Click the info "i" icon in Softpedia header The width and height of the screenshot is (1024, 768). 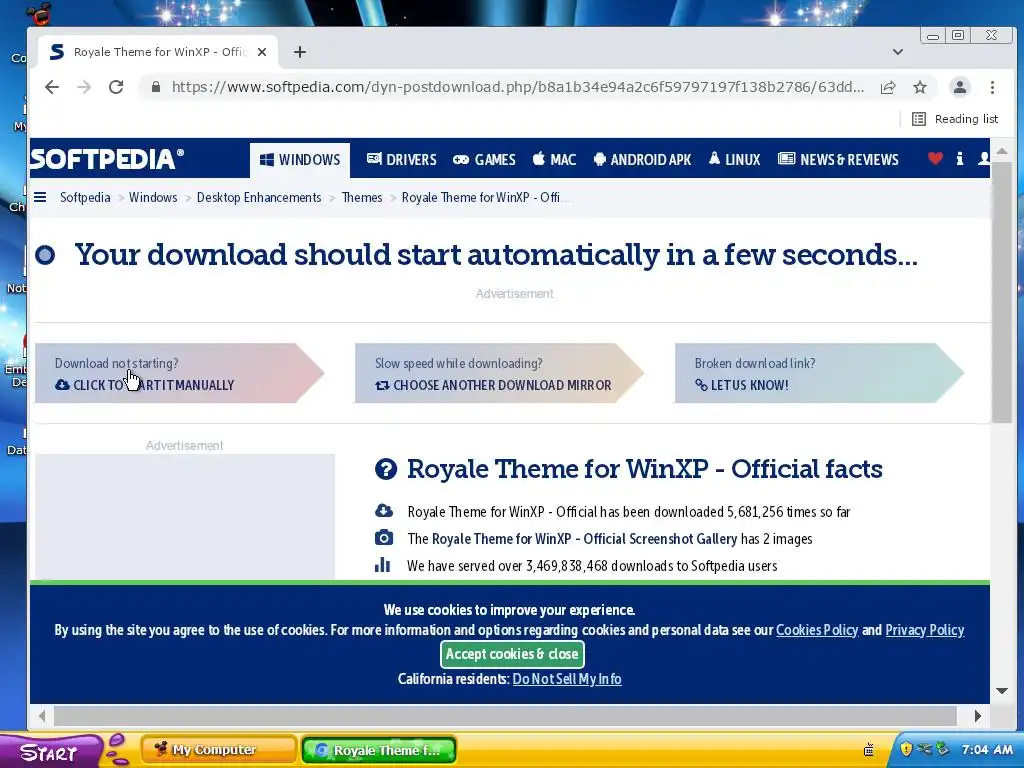click(x=959, y=159)
